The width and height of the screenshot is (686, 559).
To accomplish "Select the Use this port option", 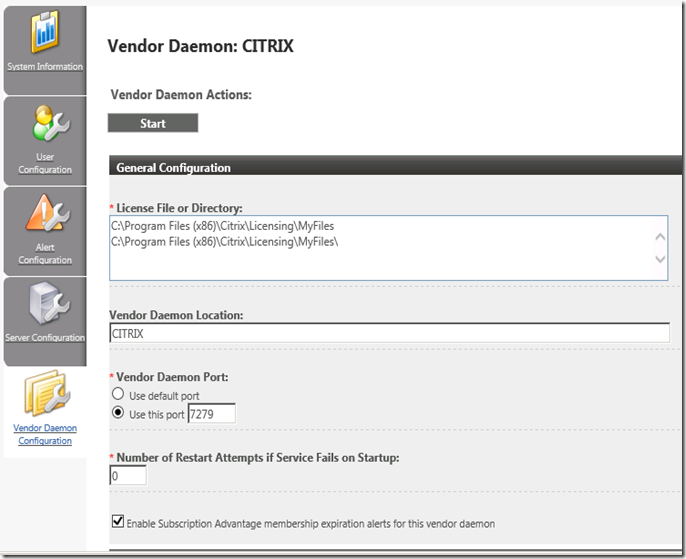I will pos(118,412).
